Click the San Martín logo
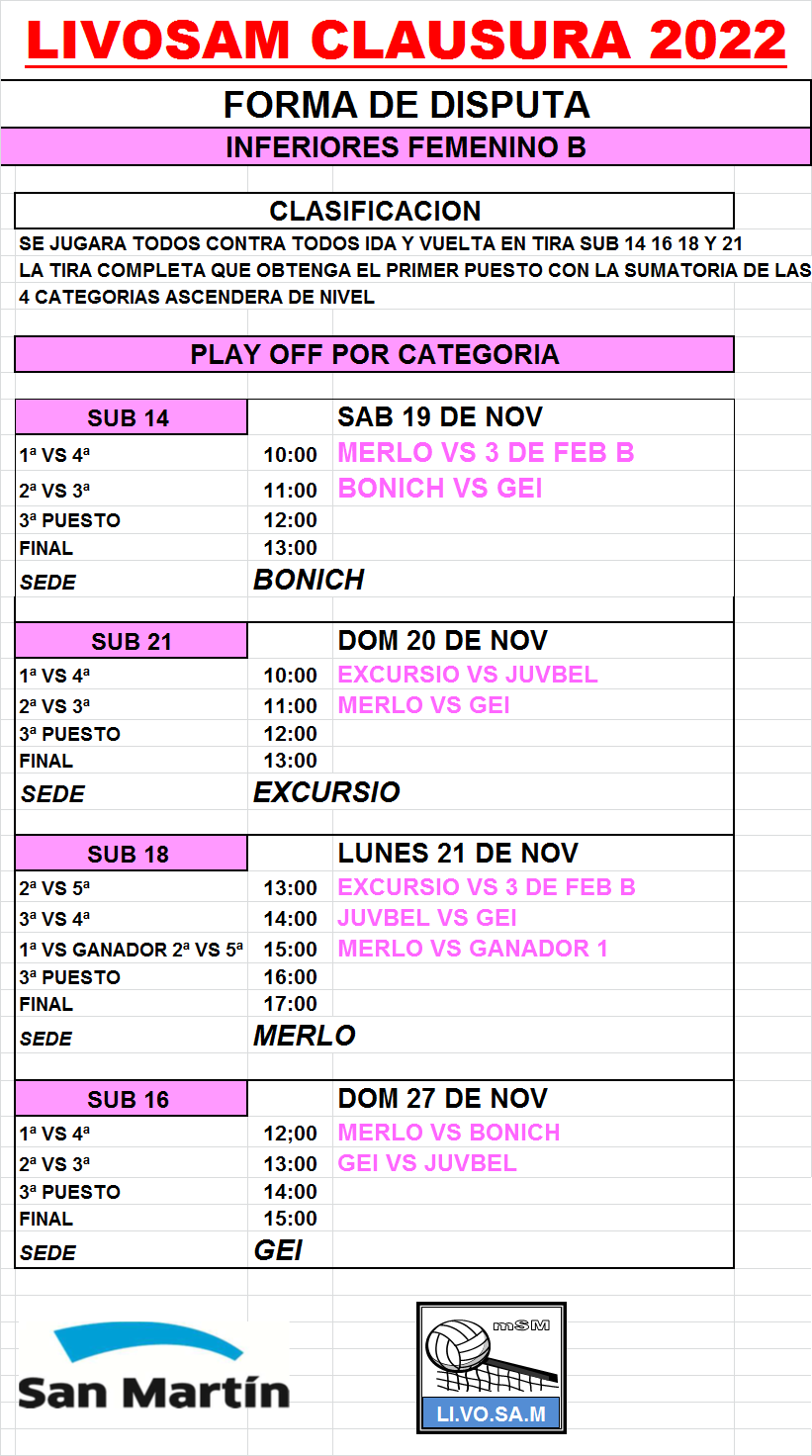Screen dimensions: 812x1456 tap(153, 1370)
